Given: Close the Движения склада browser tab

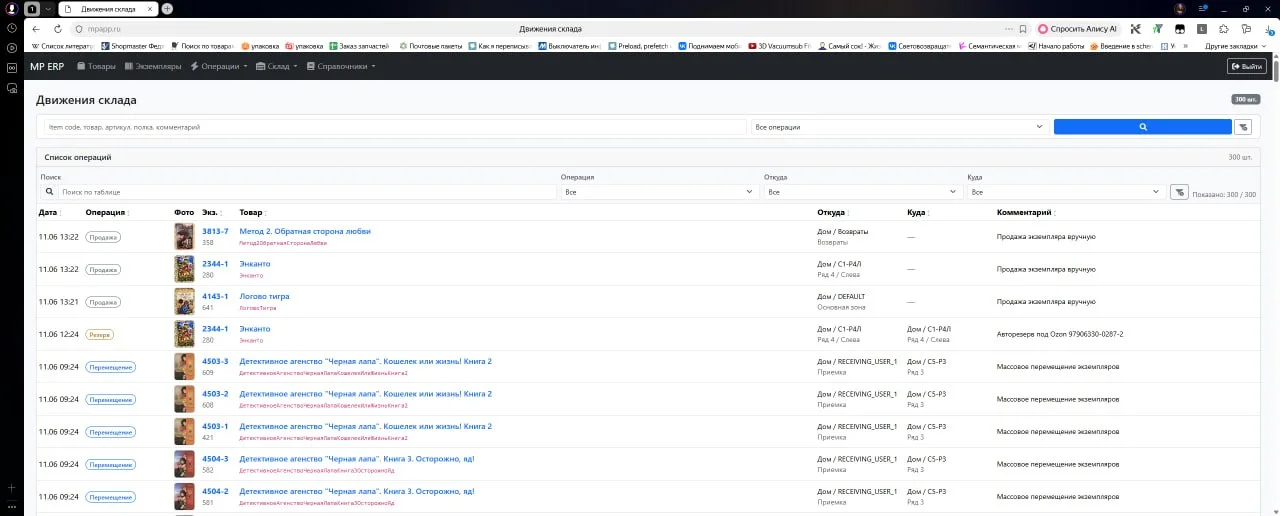Looking at the screenshot, I should click(x=150, y=8).
